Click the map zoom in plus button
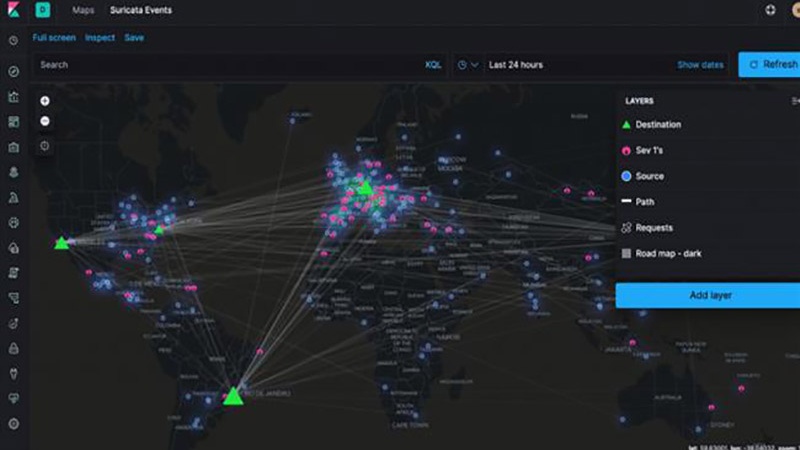The height and width of the screenshot is (450, 800). [x=45, y=101]
